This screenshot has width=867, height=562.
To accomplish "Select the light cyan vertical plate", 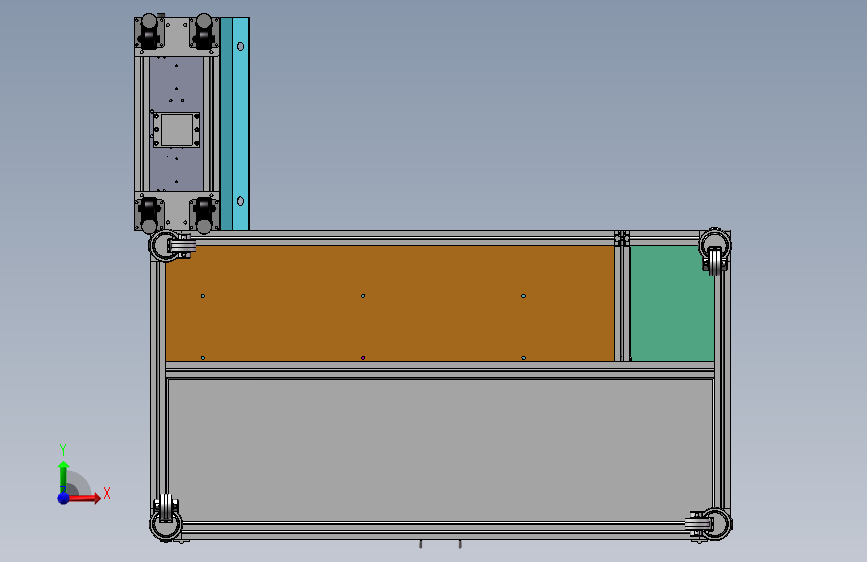I will tap(241, 124).
